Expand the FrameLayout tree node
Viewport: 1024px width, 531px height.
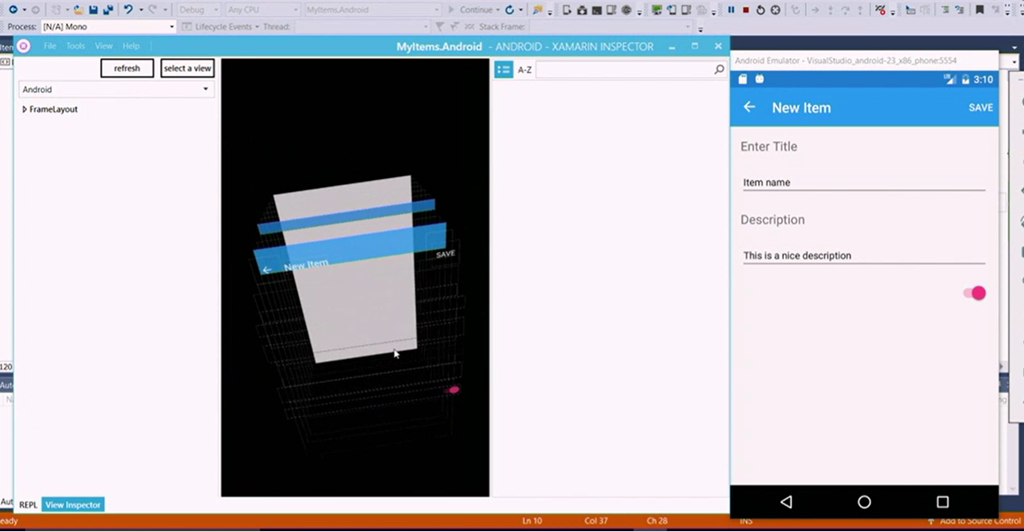click(x=24, y=109)
